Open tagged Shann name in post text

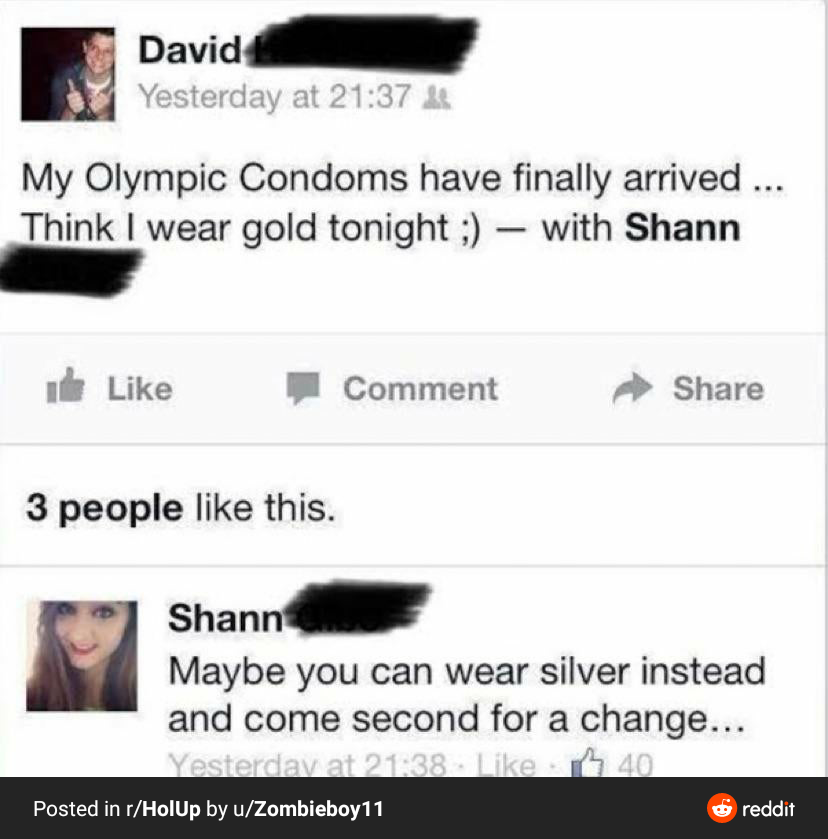682,228
